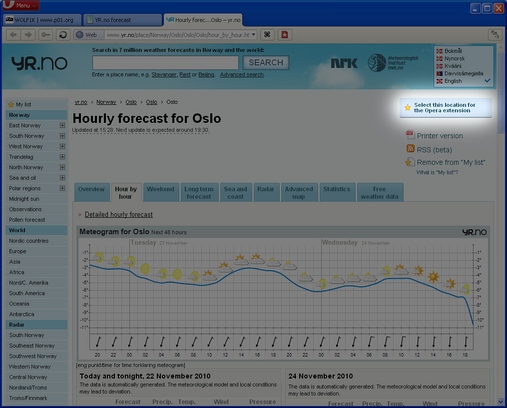Switch to Radar tab
507x408 pixels.
[266, 192]
